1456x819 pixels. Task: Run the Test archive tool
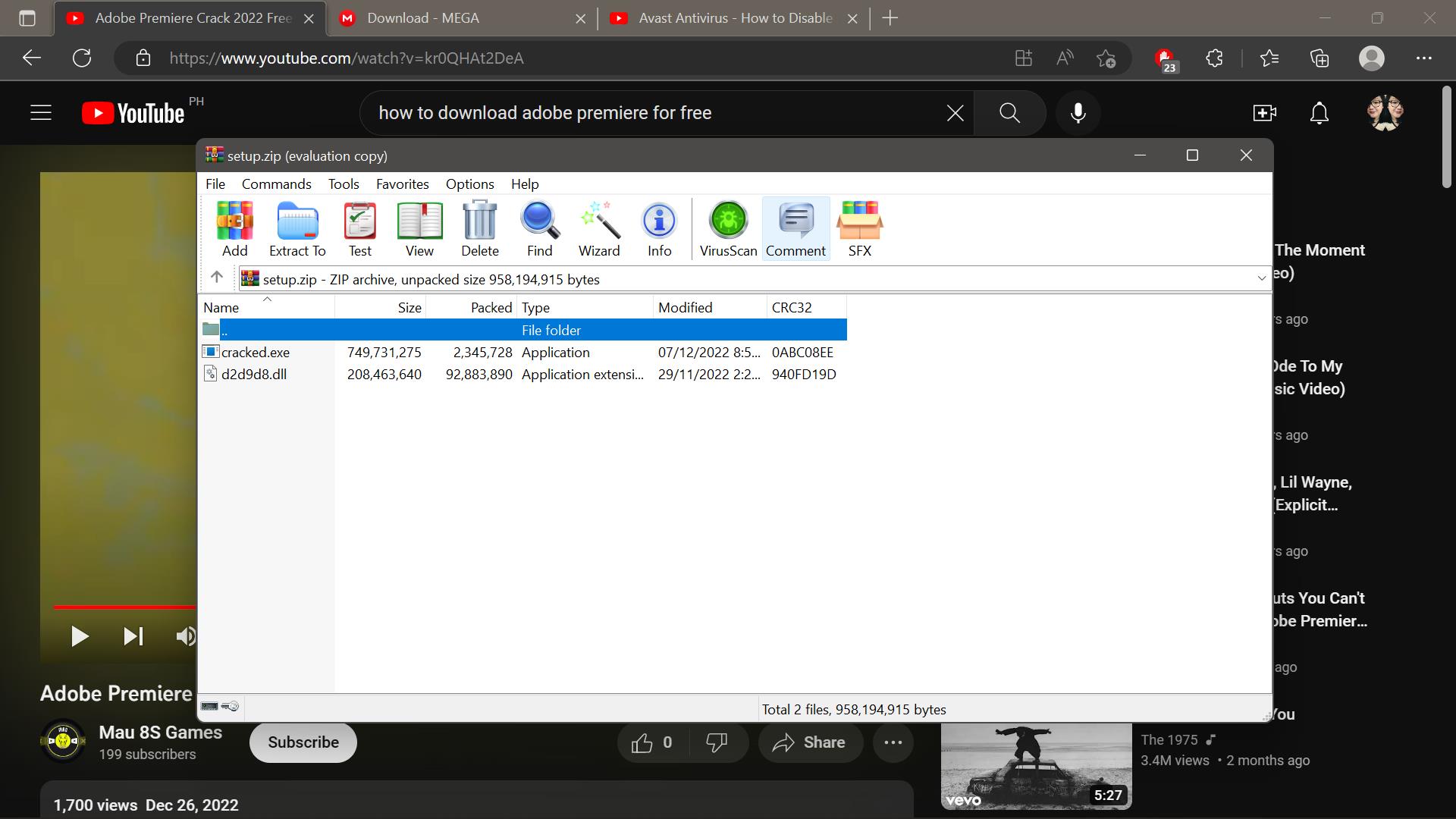pos(359,228)
